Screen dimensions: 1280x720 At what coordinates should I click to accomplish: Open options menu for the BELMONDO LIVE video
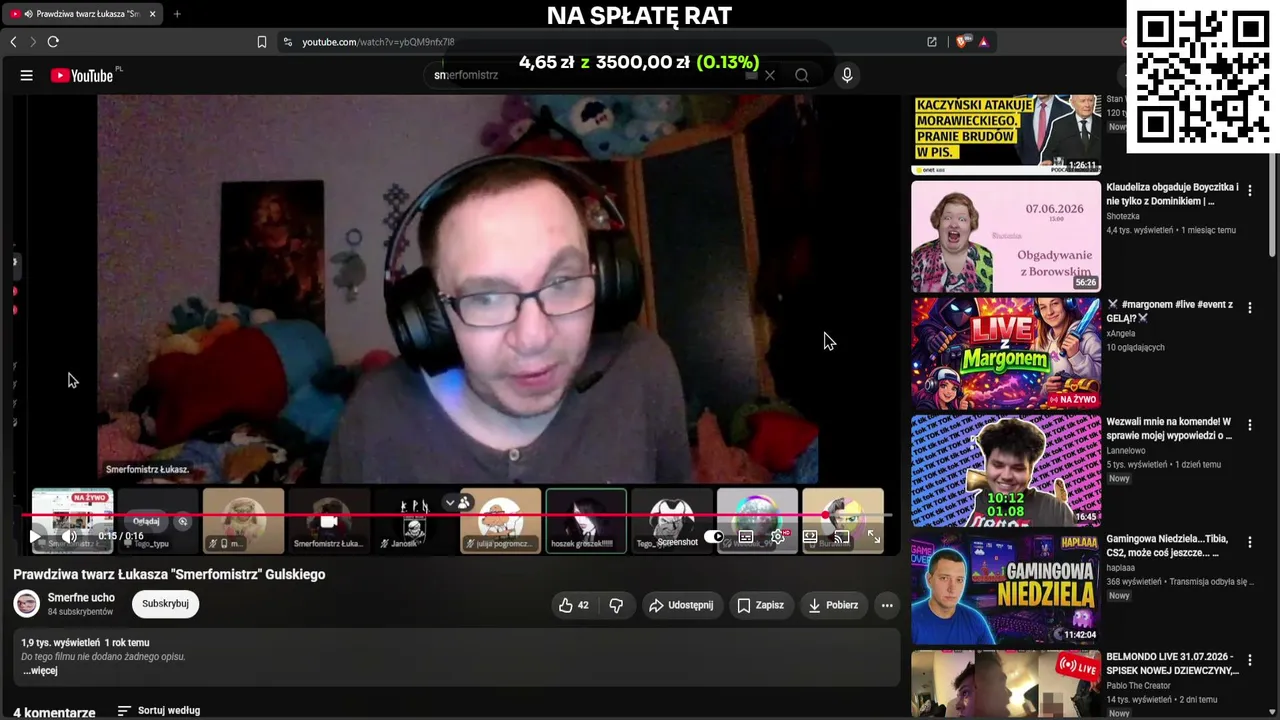(x=1249, y=659)
